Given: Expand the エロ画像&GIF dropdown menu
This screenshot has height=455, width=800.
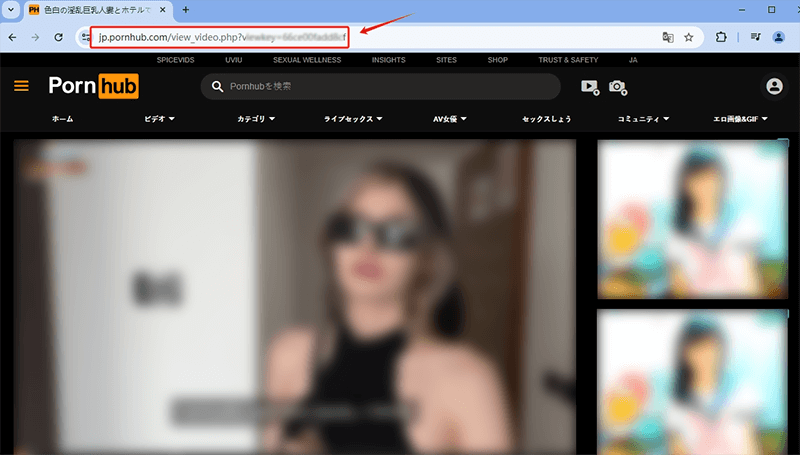Looking at the screenshot, I should coord(740,119).
